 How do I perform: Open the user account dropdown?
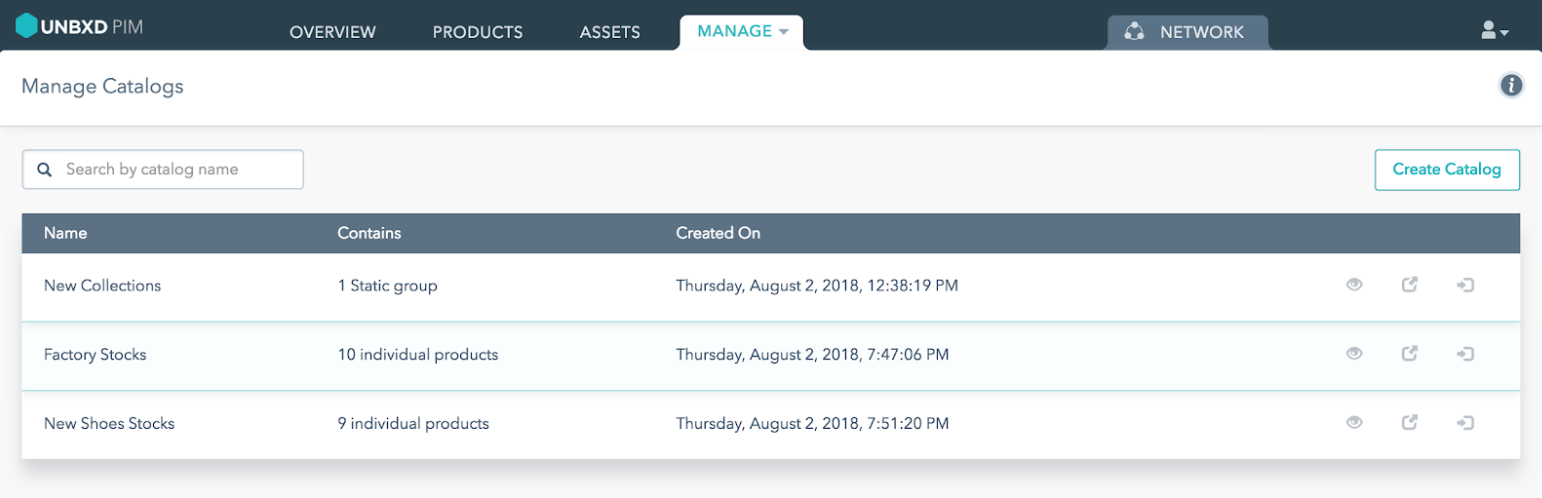[x=1495, y=31]
